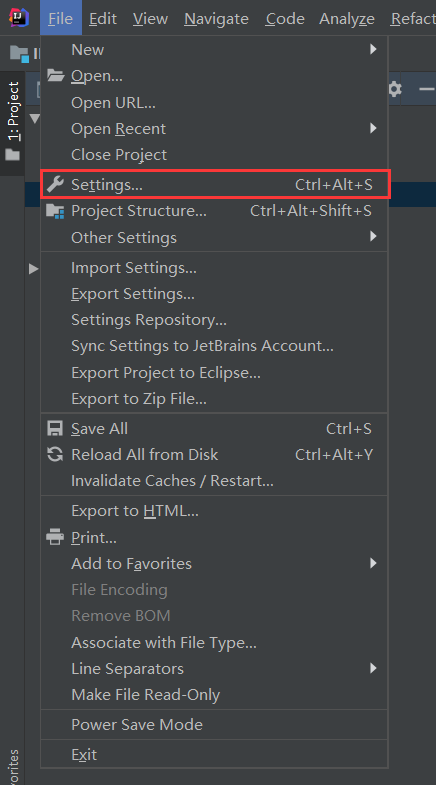
Task: Toggle Power Save Mode
Action: [x=214, y=724]
